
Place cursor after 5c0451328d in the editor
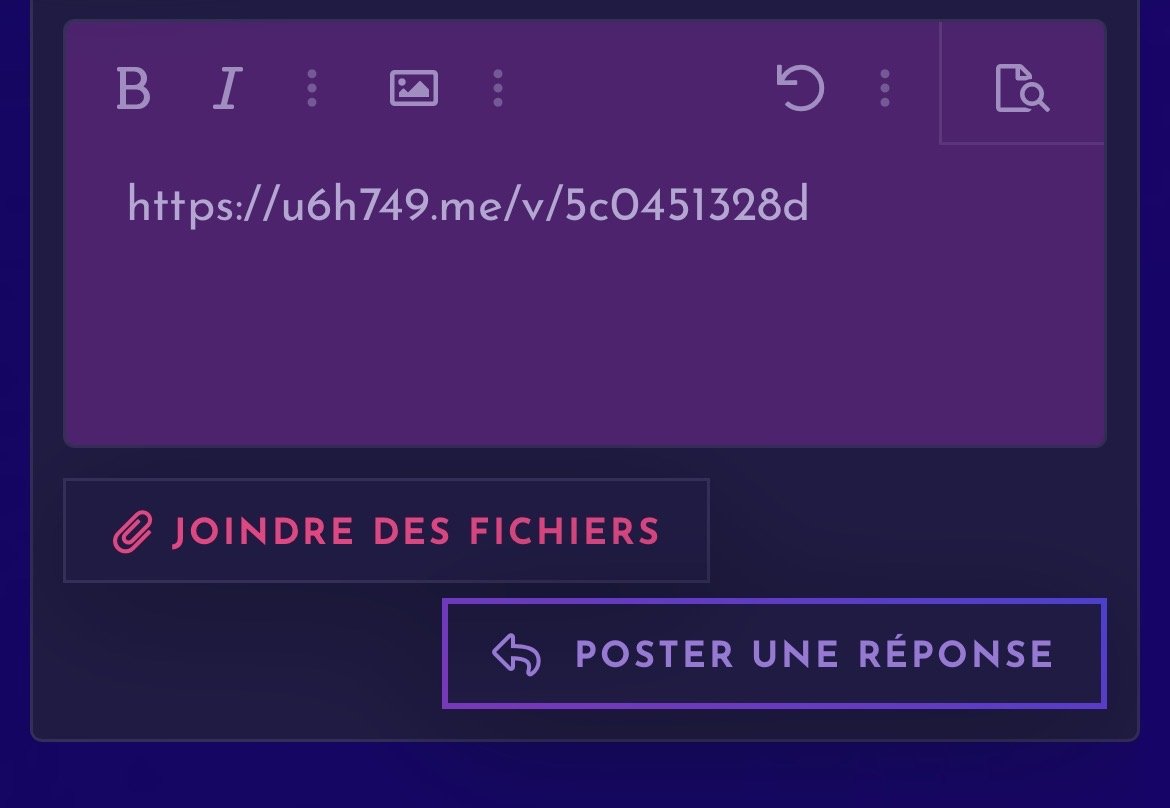click(811, 204)
